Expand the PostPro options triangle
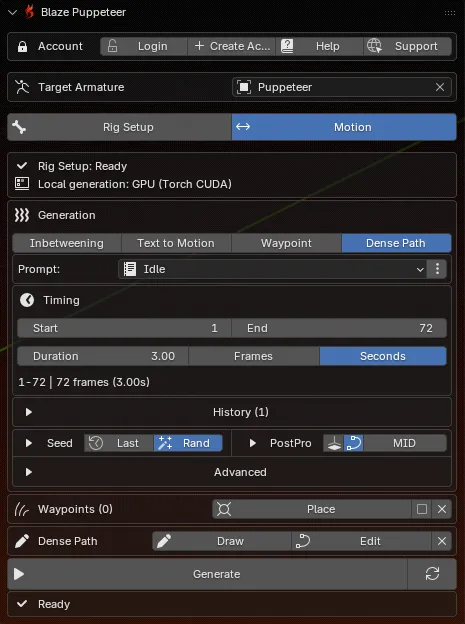 (x=252, y=443)
